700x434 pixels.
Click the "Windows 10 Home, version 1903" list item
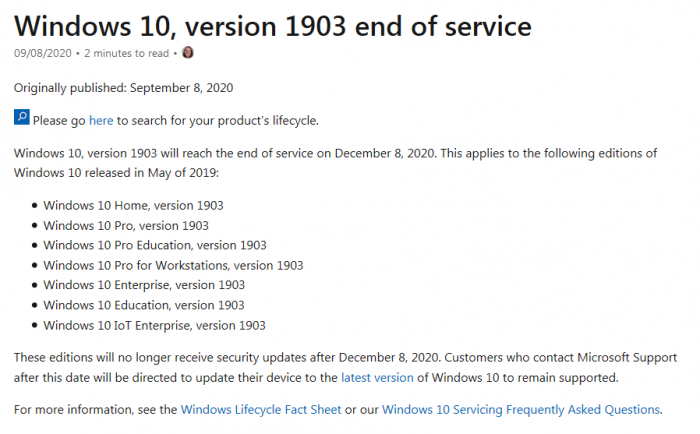coord(133,205)
